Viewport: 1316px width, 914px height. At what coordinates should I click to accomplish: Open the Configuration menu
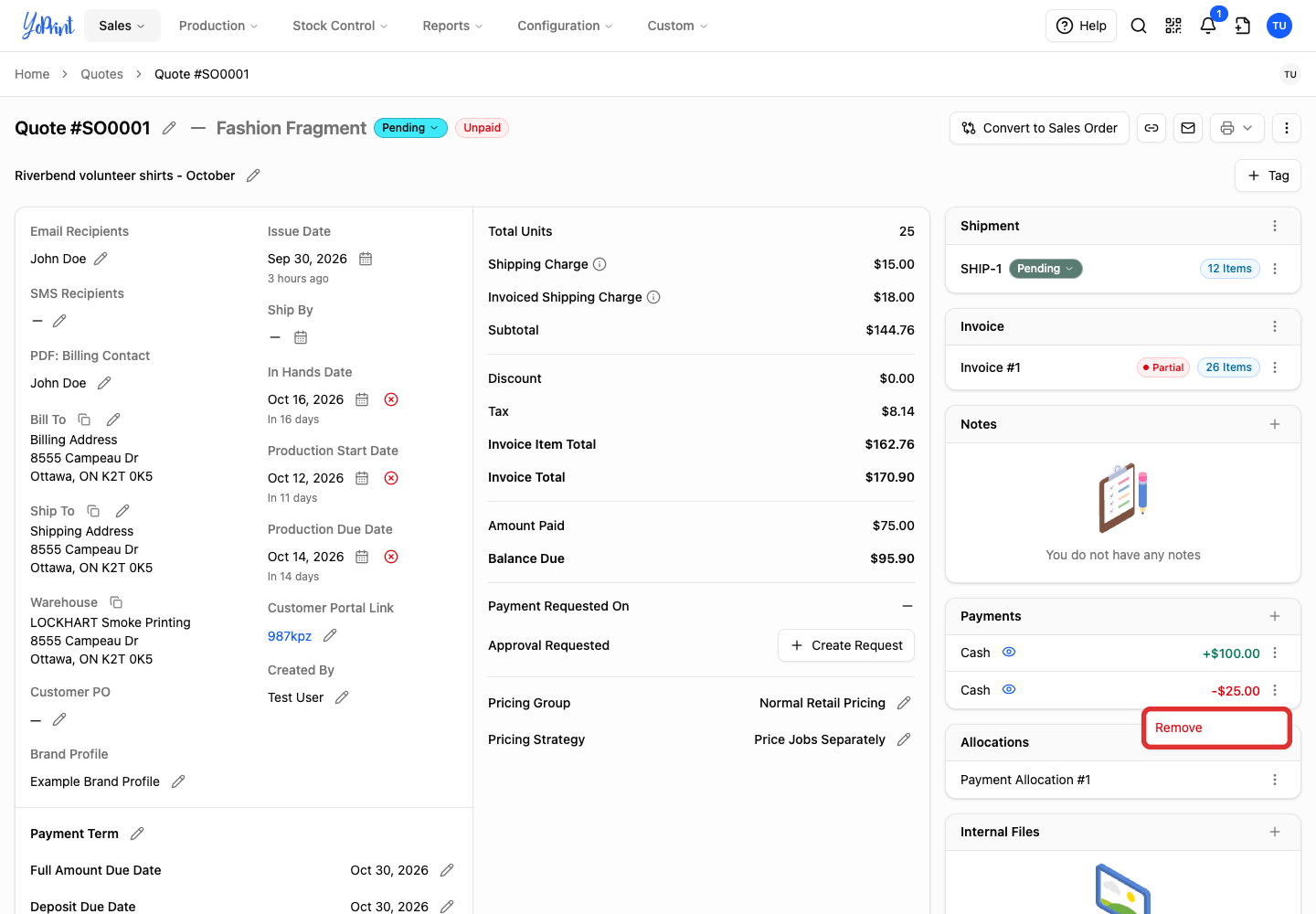click(x=565, y=26)
